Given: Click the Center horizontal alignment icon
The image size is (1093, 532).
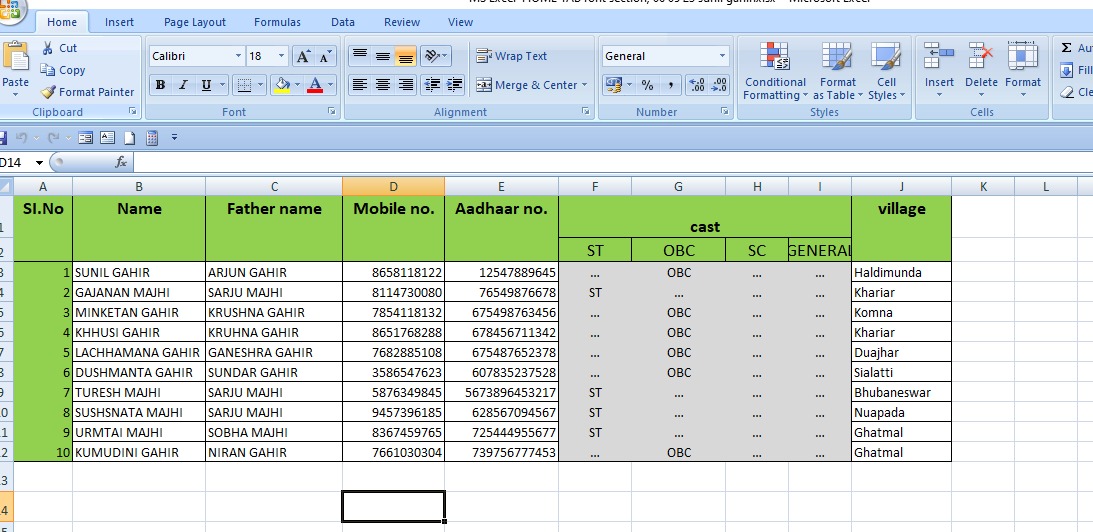Looking at the screenshot, I should 382,85.
